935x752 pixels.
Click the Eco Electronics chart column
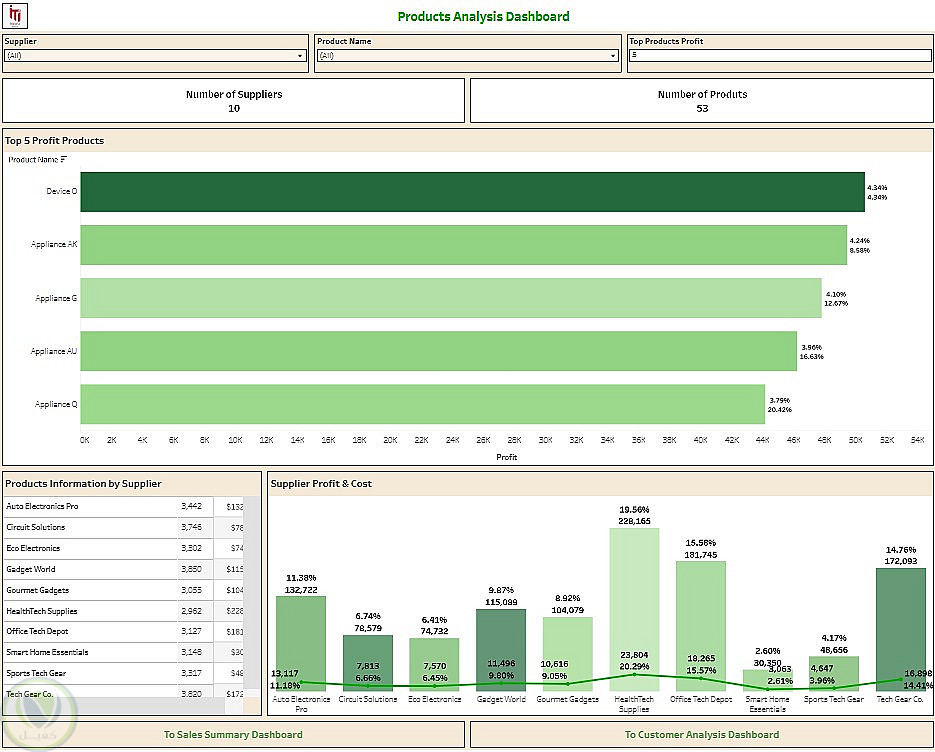click(x=434, y=664)
